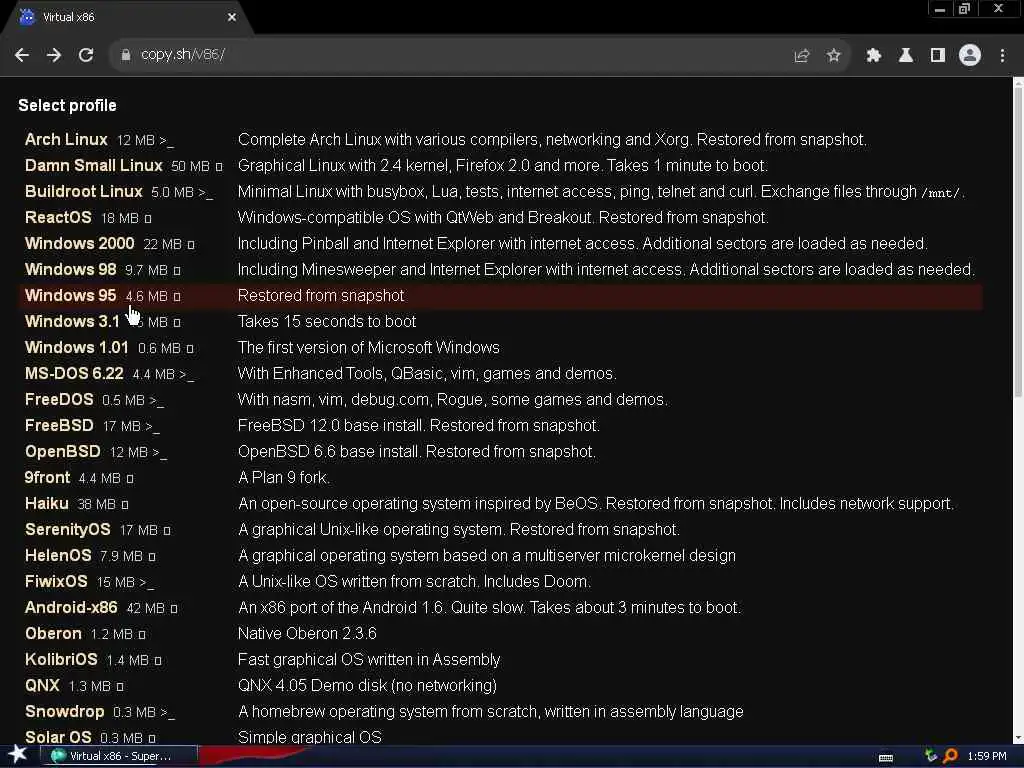Screen dimensions: 1024x768
Task: Select the Windows 95 profile
Action: coord(71,296)
